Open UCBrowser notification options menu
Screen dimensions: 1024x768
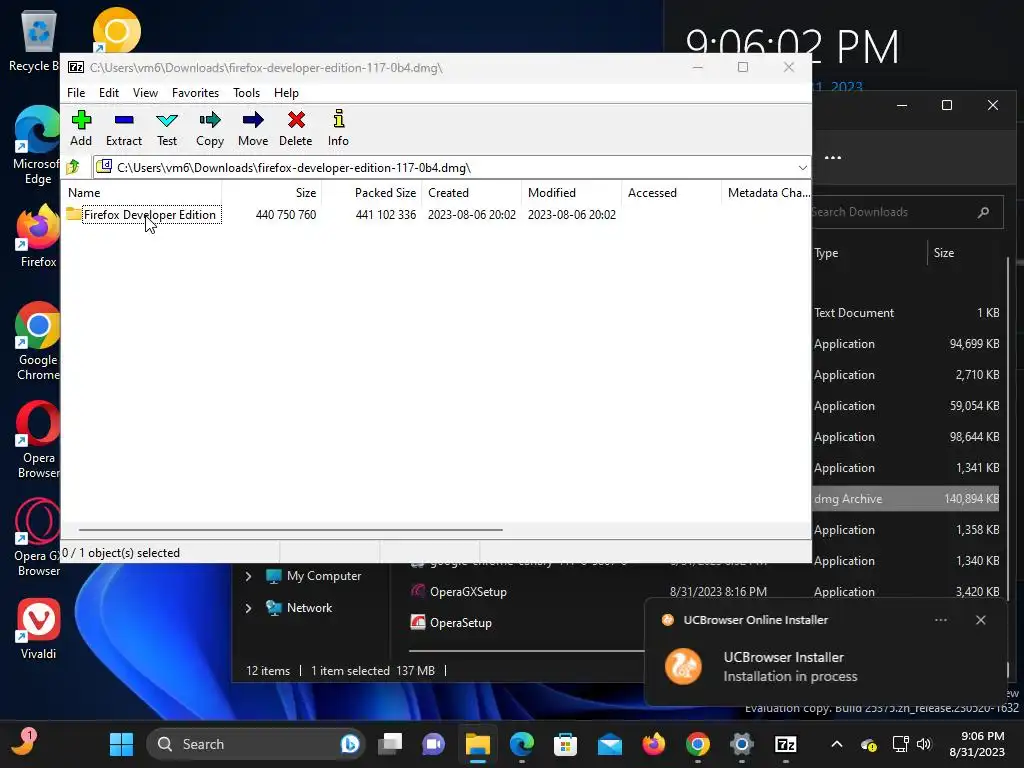click(x=940, y=620)
